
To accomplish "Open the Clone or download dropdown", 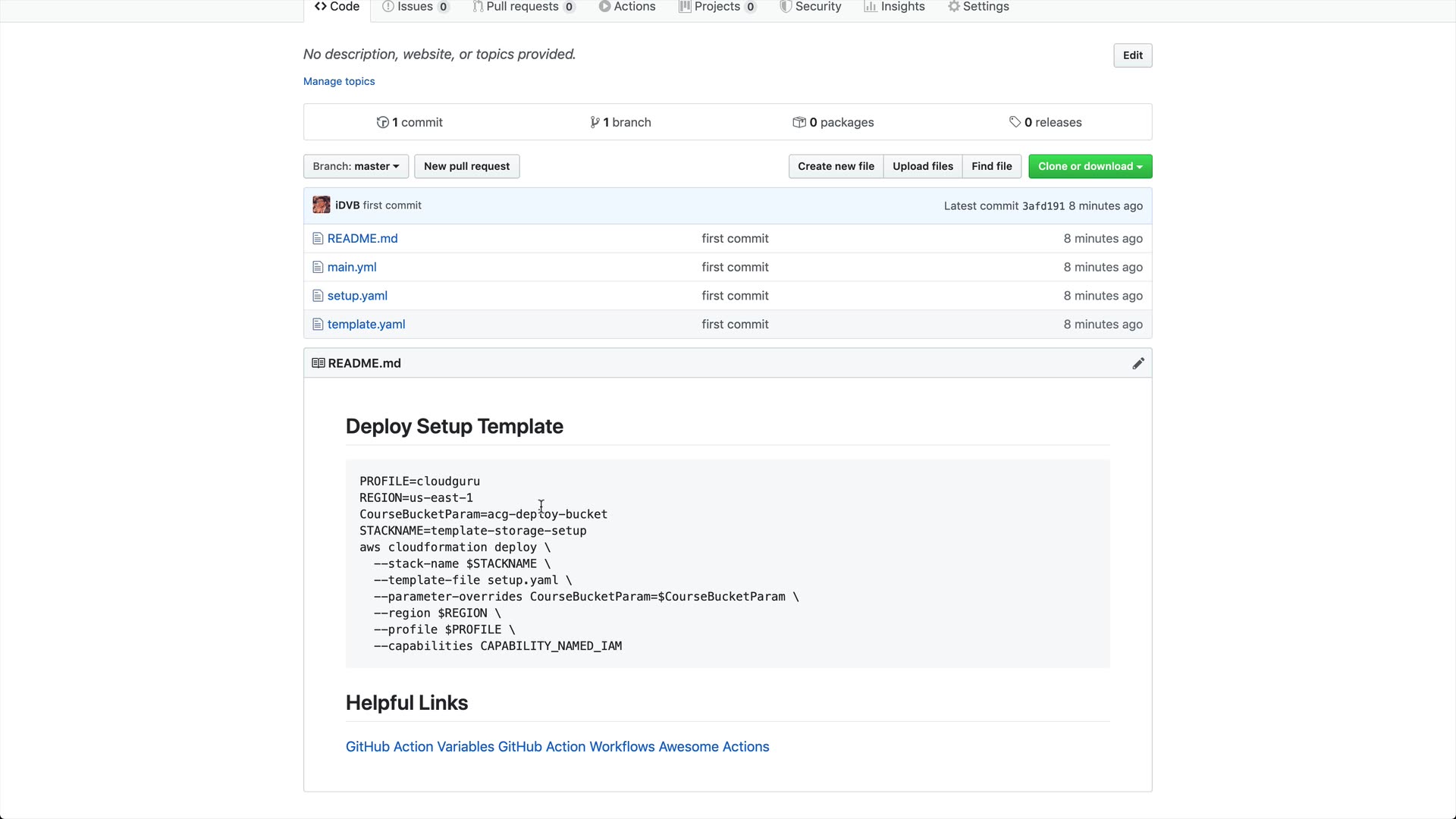I will point(1090,167).
